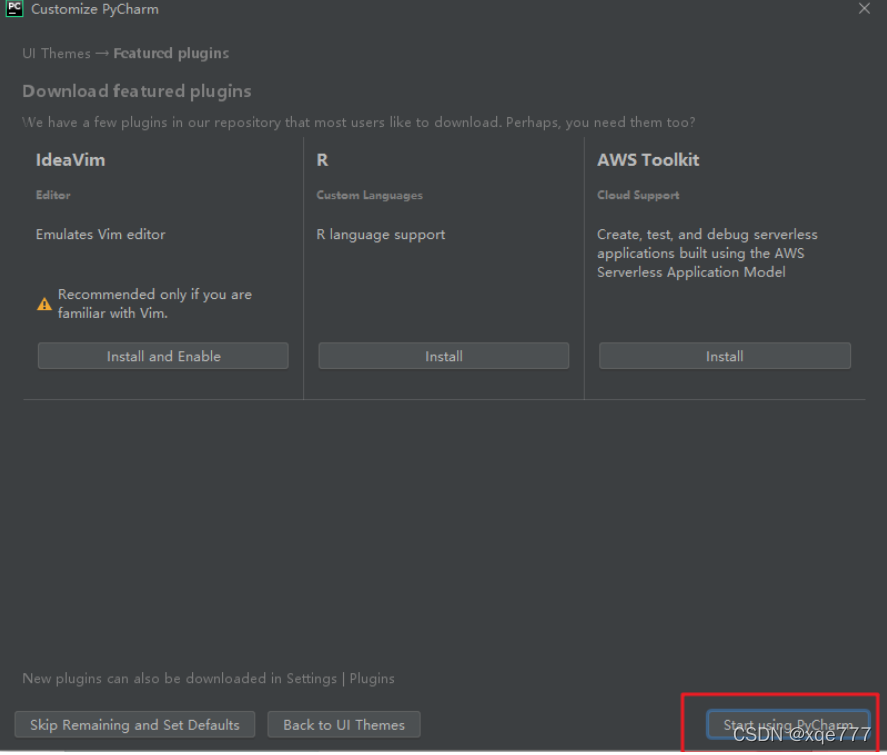Click the Cloud Support category label

638,195
